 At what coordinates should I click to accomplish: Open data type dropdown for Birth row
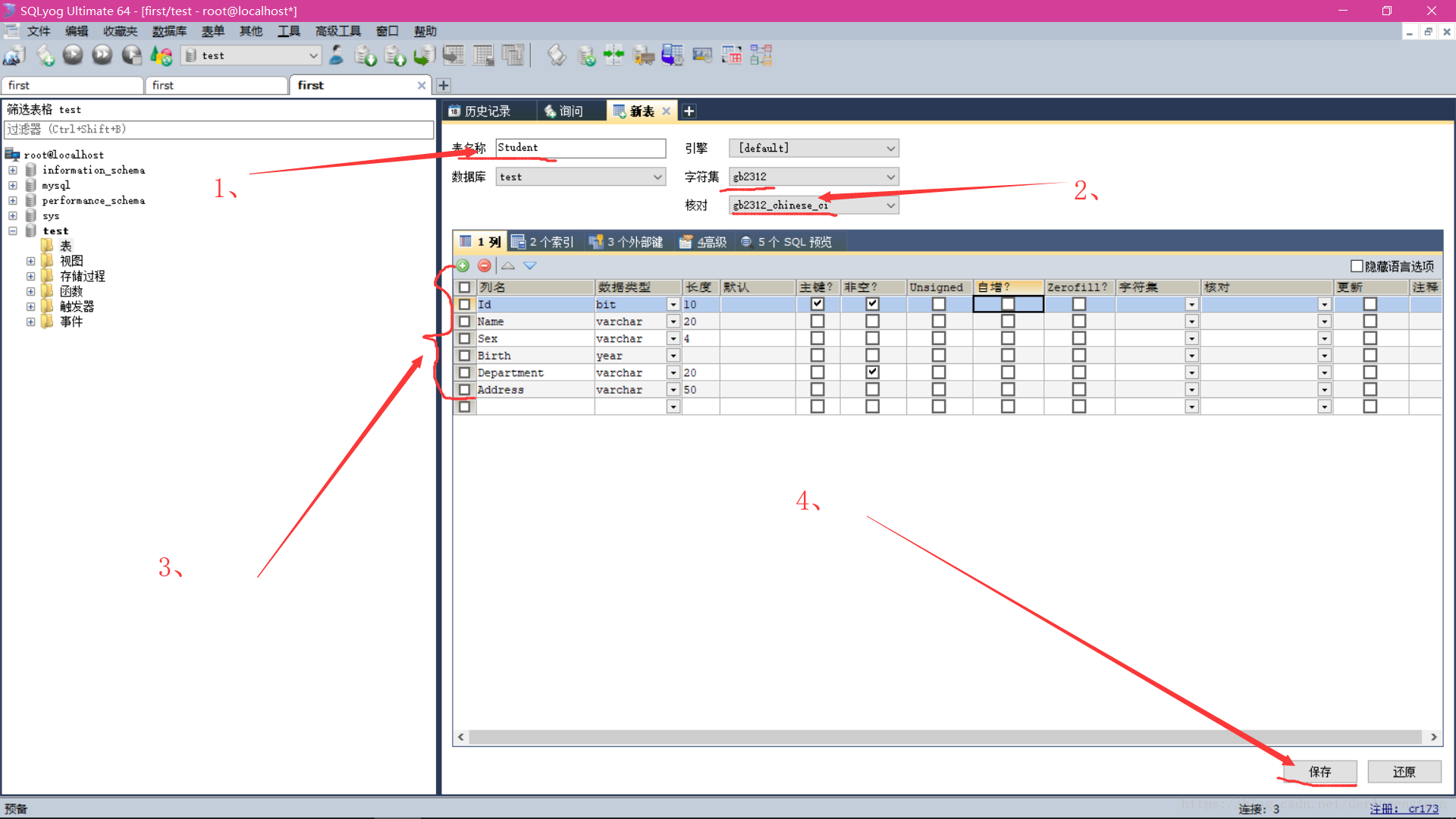[673, 356]
